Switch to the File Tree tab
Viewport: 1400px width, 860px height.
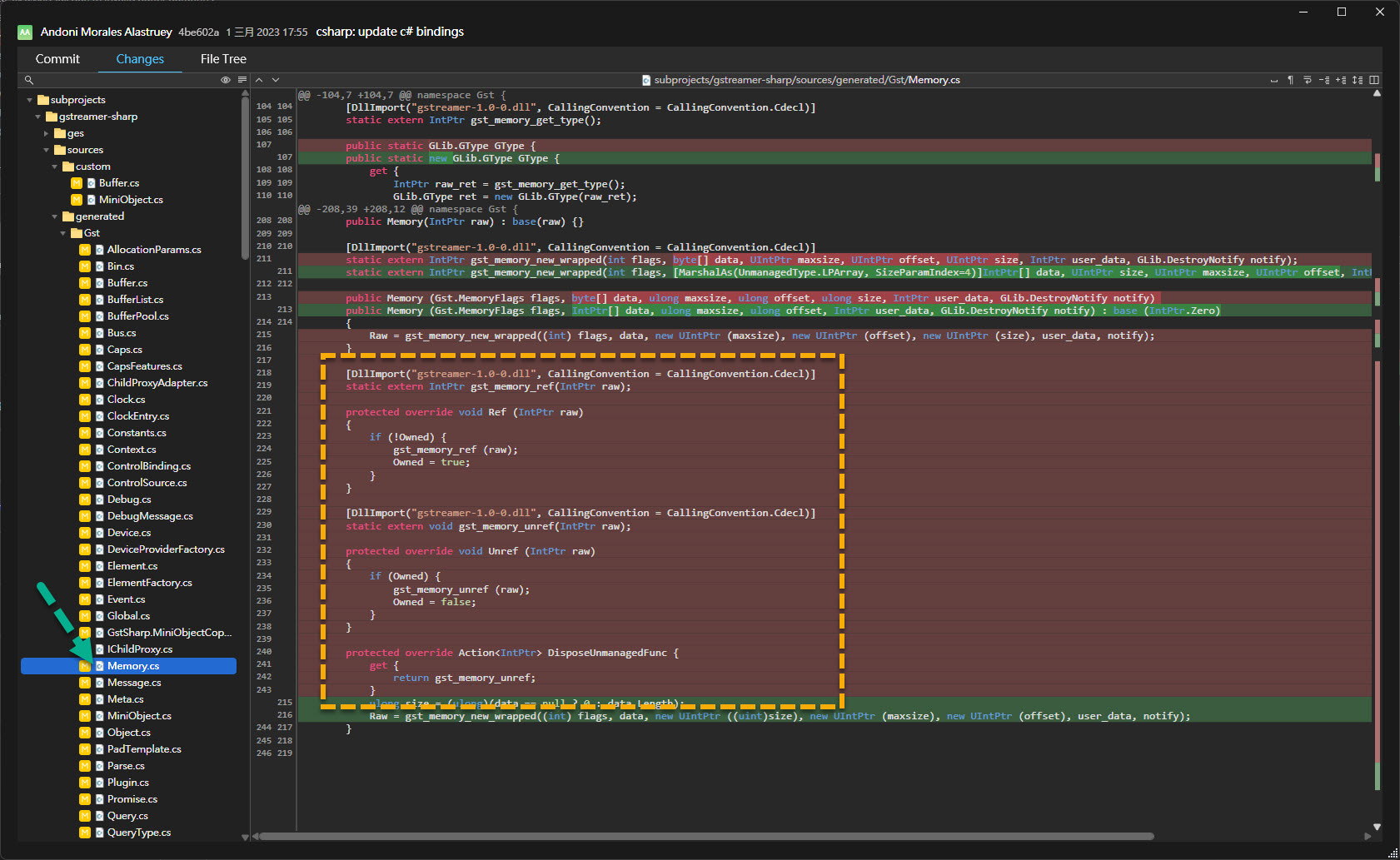pos(223,59)
